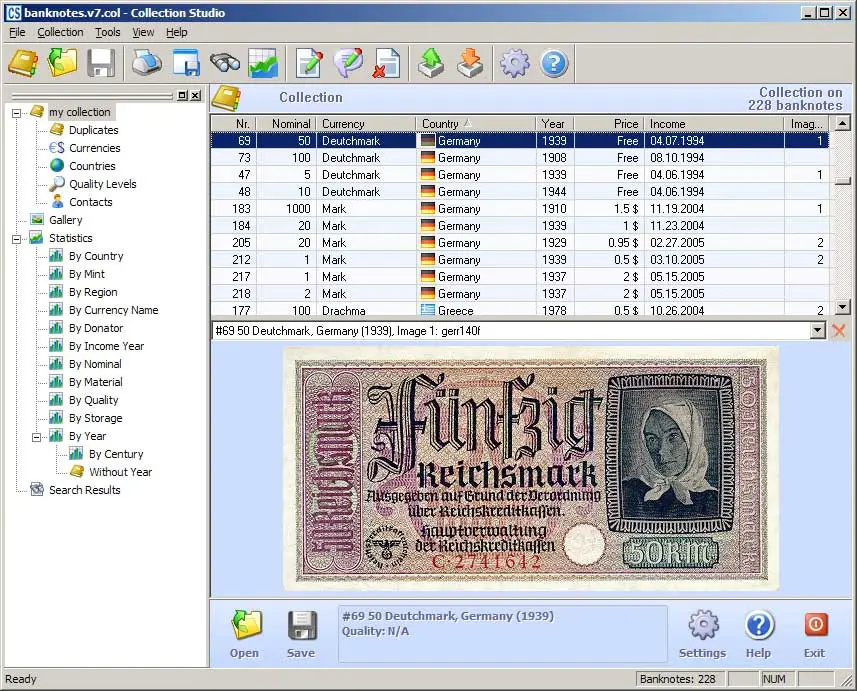The height and width of the screenshot is (691, 857).
Task: Collapse the By Year tree node
Action: pyautogui.click(x=36, y=437)
